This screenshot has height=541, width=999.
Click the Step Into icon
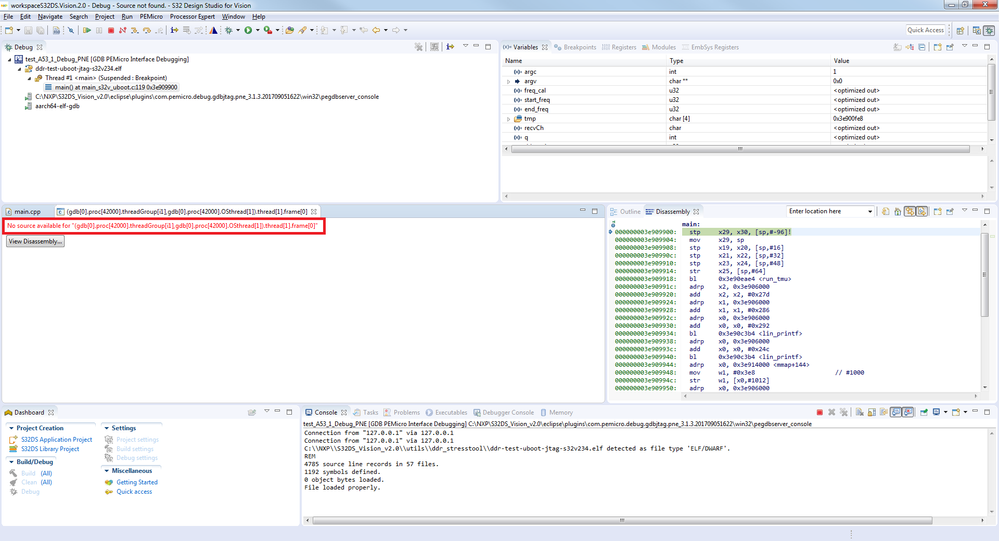click(134, 30)
